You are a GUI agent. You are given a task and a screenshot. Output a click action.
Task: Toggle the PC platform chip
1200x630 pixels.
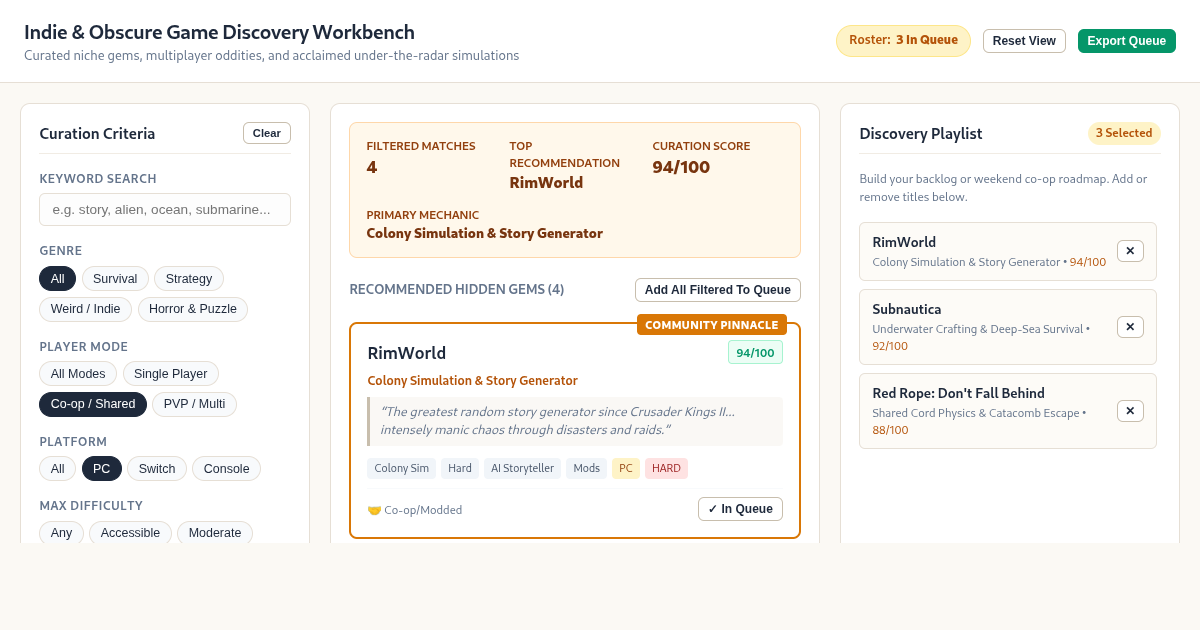click(102, 469)
